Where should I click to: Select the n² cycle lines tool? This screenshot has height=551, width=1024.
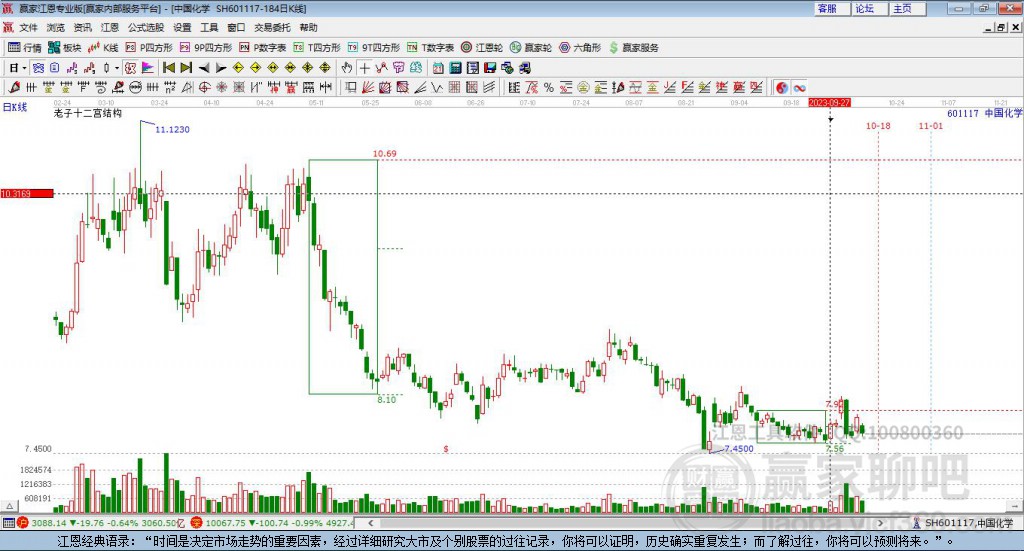170,87
